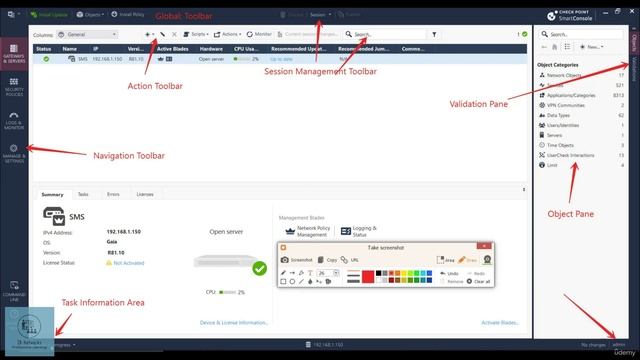Click Install Policy button
Viewport: 640px width, 360px height.
click(128, 14)
